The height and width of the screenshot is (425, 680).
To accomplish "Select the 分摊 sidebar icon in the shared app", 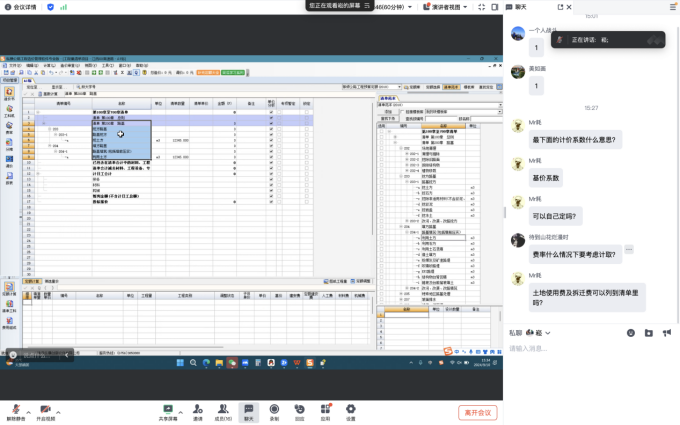I will pos(10,145).
